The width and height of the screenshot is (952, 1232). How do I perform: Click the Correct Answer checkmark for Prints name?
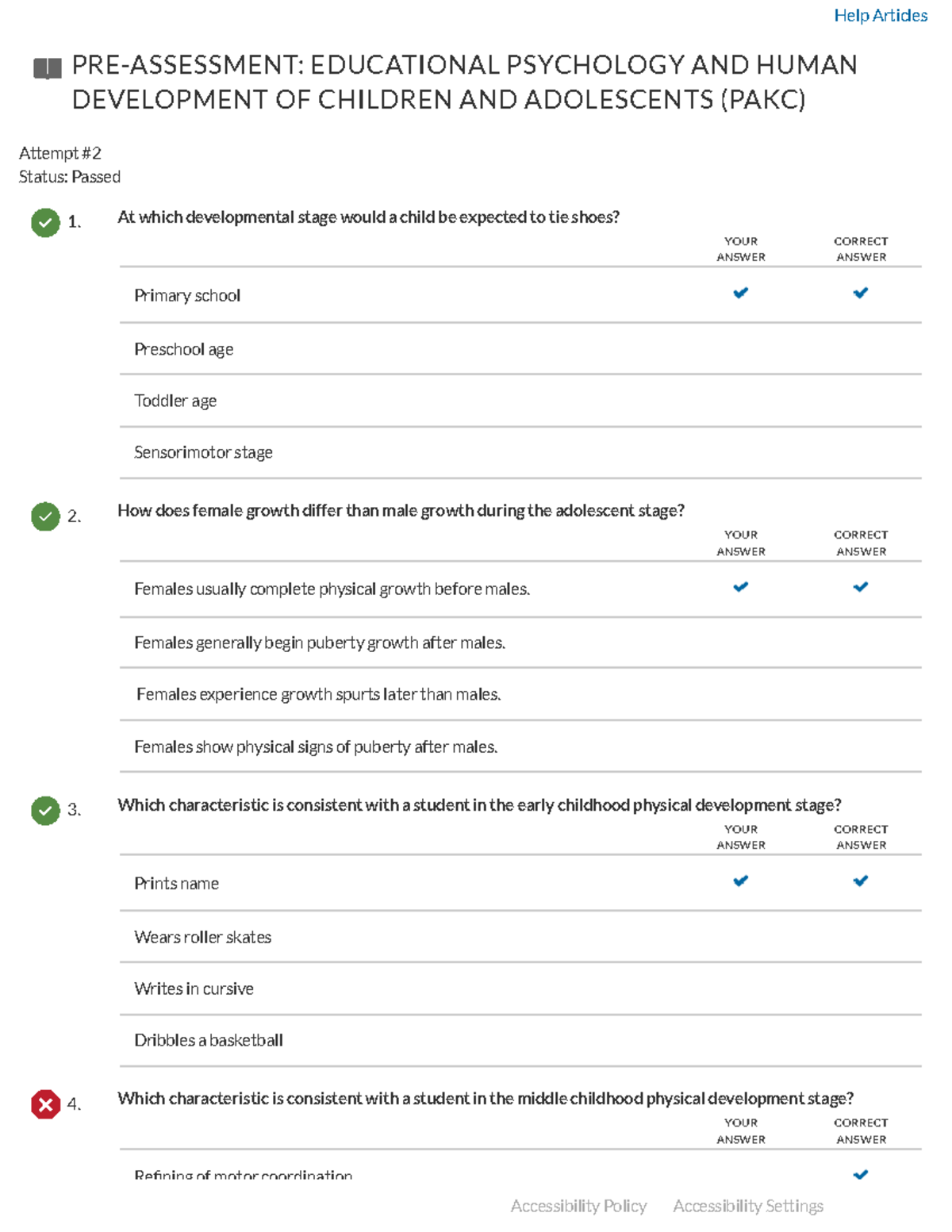860,881
